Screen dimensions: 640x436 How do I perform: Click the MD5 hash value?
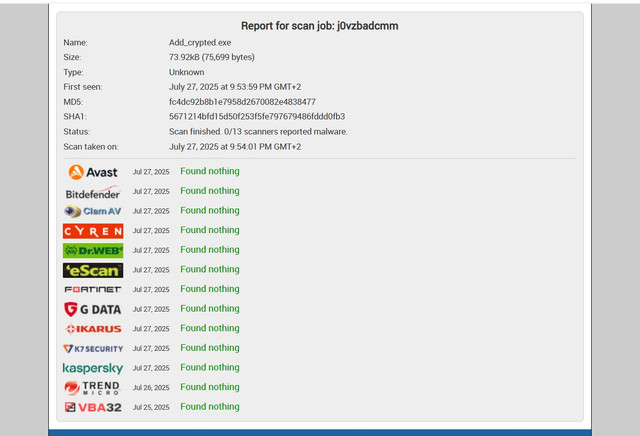[242, 102]
